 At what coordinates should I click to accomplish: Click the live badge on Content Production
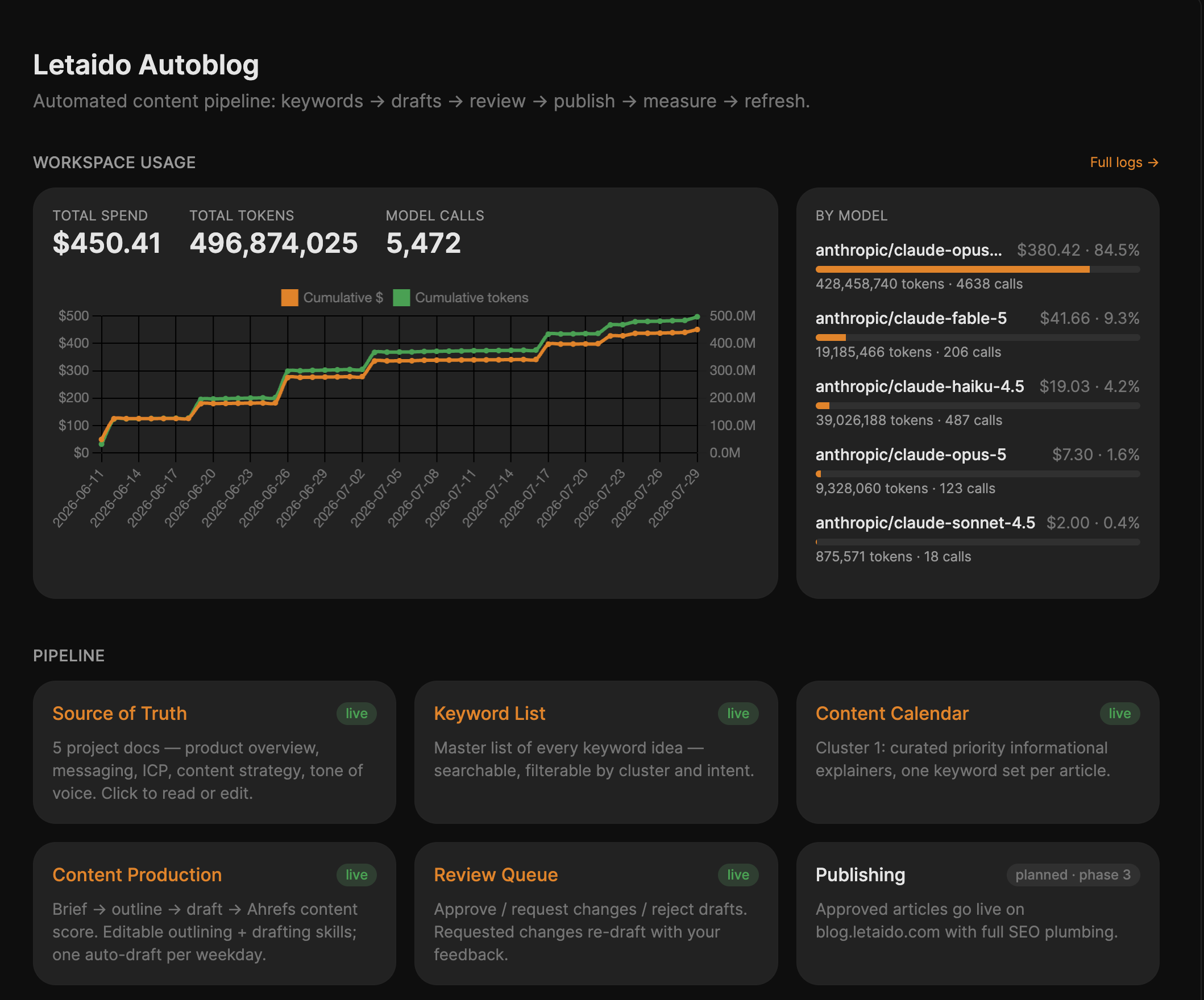tap(356, 875)
